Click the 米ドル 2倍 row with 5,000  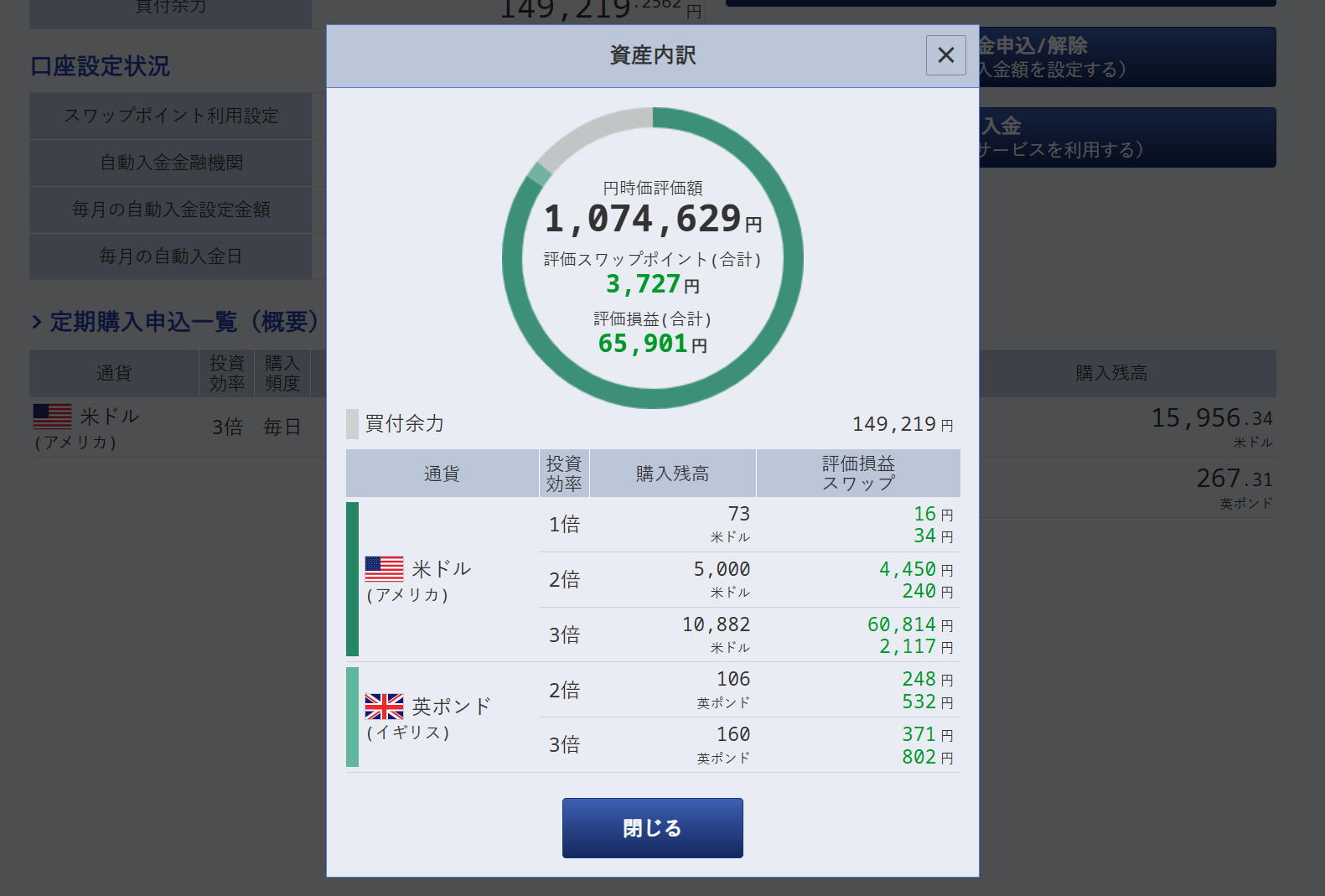click(748, 579)
